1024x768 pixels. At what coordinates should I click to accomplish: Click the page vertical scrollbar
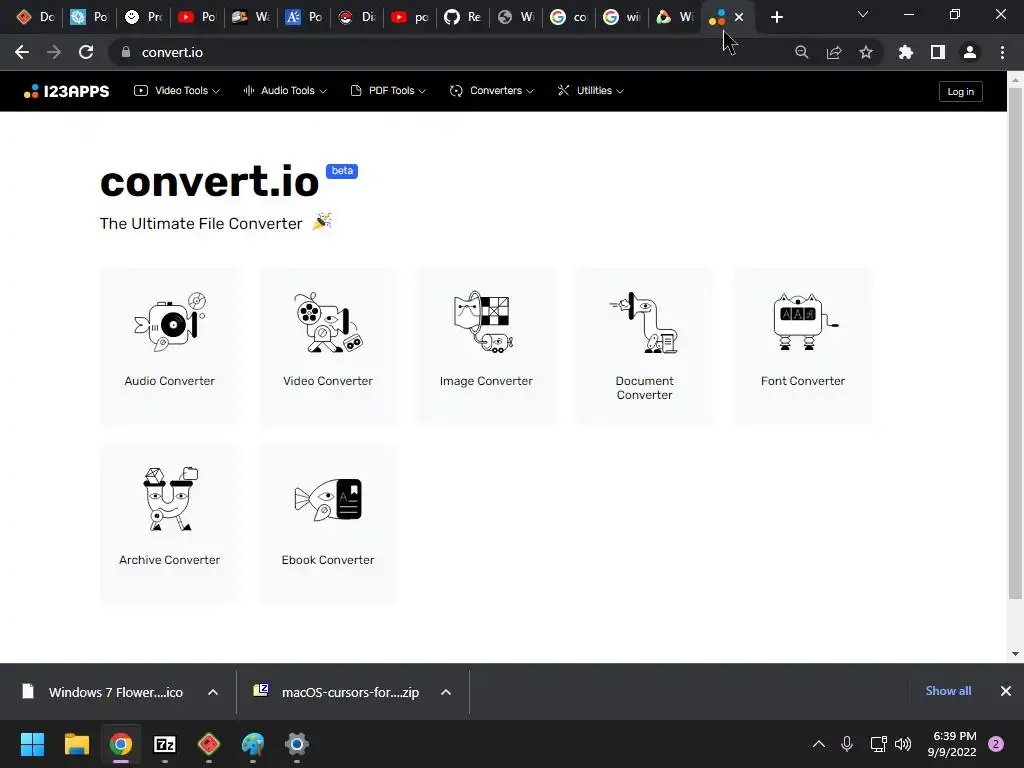[x=1015, y=343]
